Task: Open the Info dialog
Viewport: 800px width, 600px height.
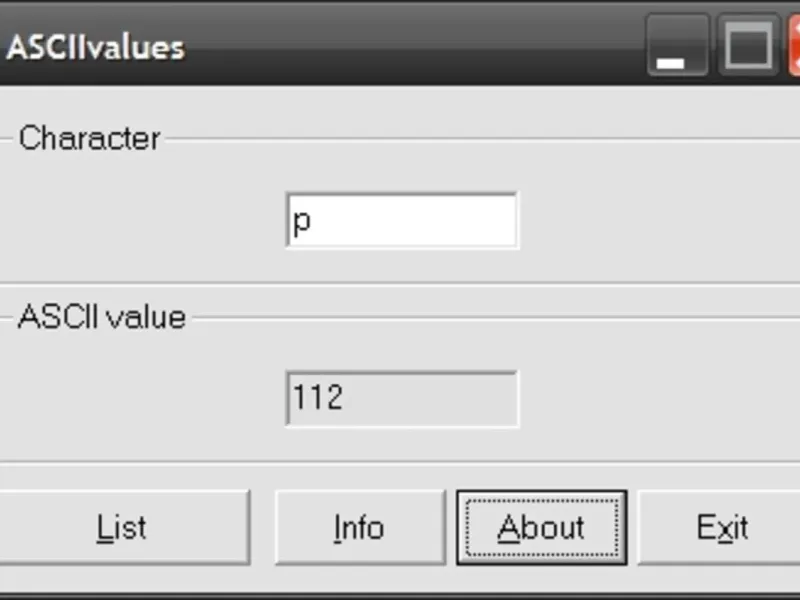Action: click(x=359, y=527)
